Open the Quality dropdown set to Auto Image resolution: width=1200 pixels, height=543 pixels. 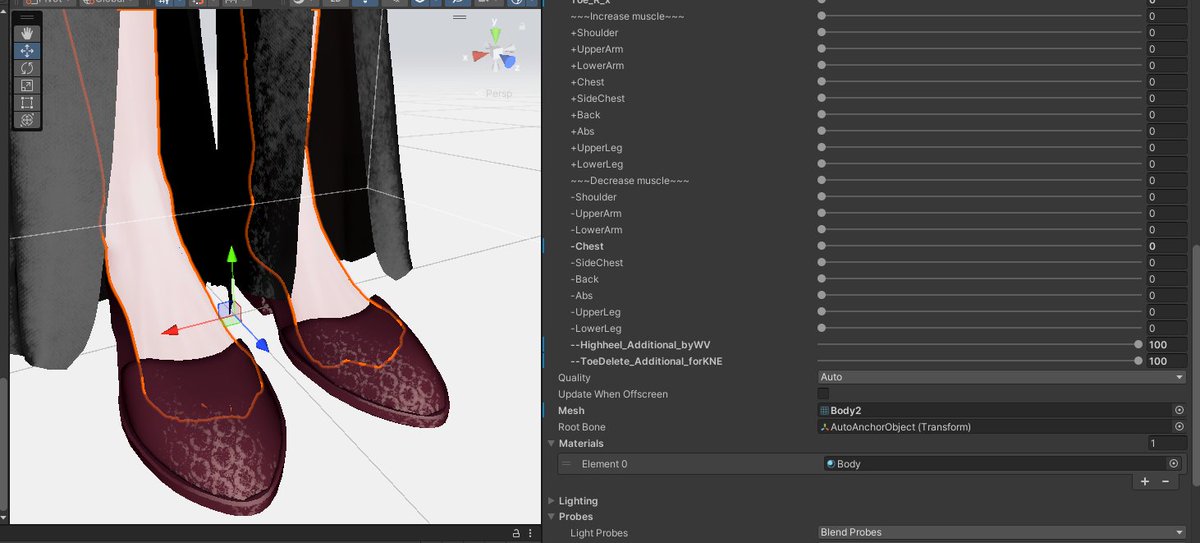coord(1001,377)
